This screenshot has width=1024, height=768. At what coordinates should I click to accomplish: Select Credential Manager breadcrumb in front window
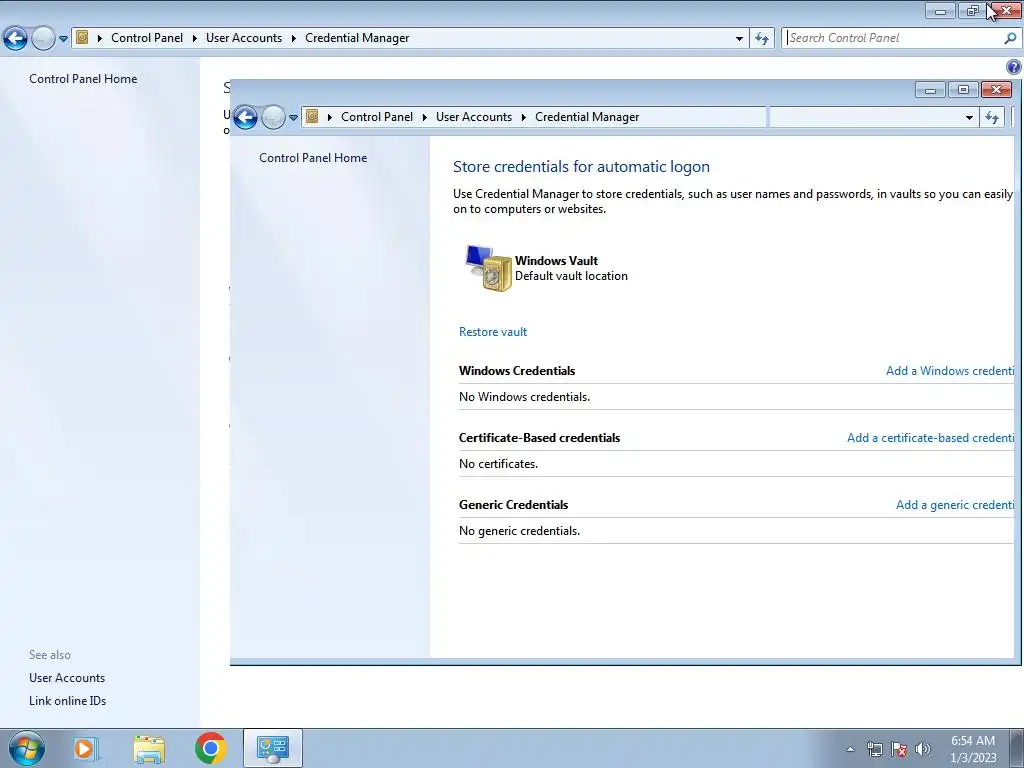pyautogui.click(x=587, y=117)
